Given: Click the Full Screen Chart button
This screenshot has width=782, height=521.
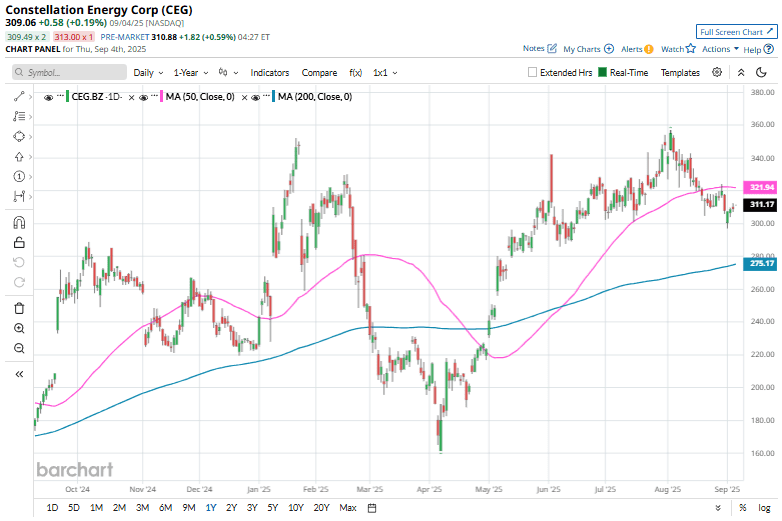Looking at the screenshot, I should click(736, 32).
